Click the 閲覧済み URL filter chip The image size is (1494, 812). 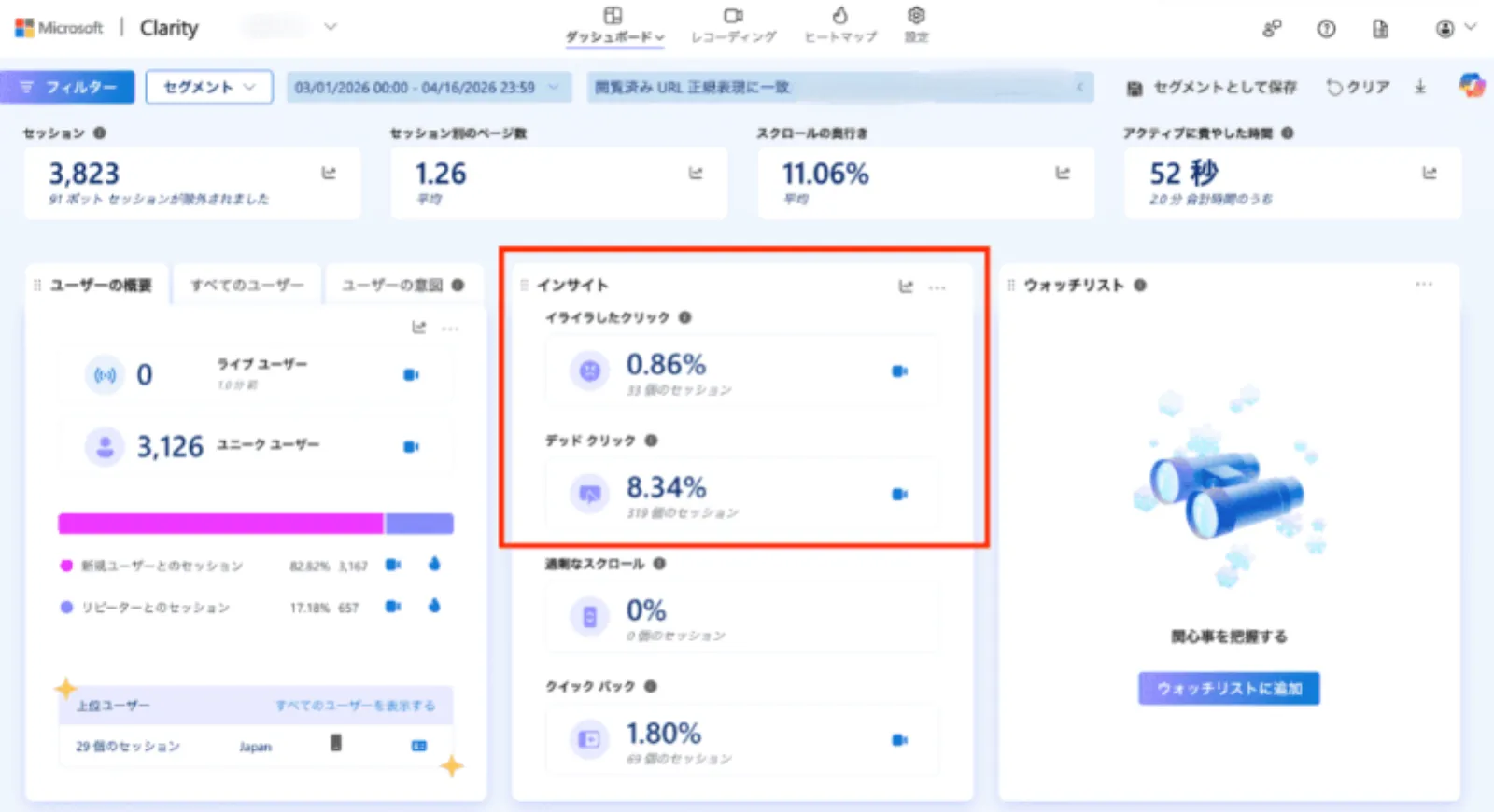pyautogui.click(x=840, y=87)
